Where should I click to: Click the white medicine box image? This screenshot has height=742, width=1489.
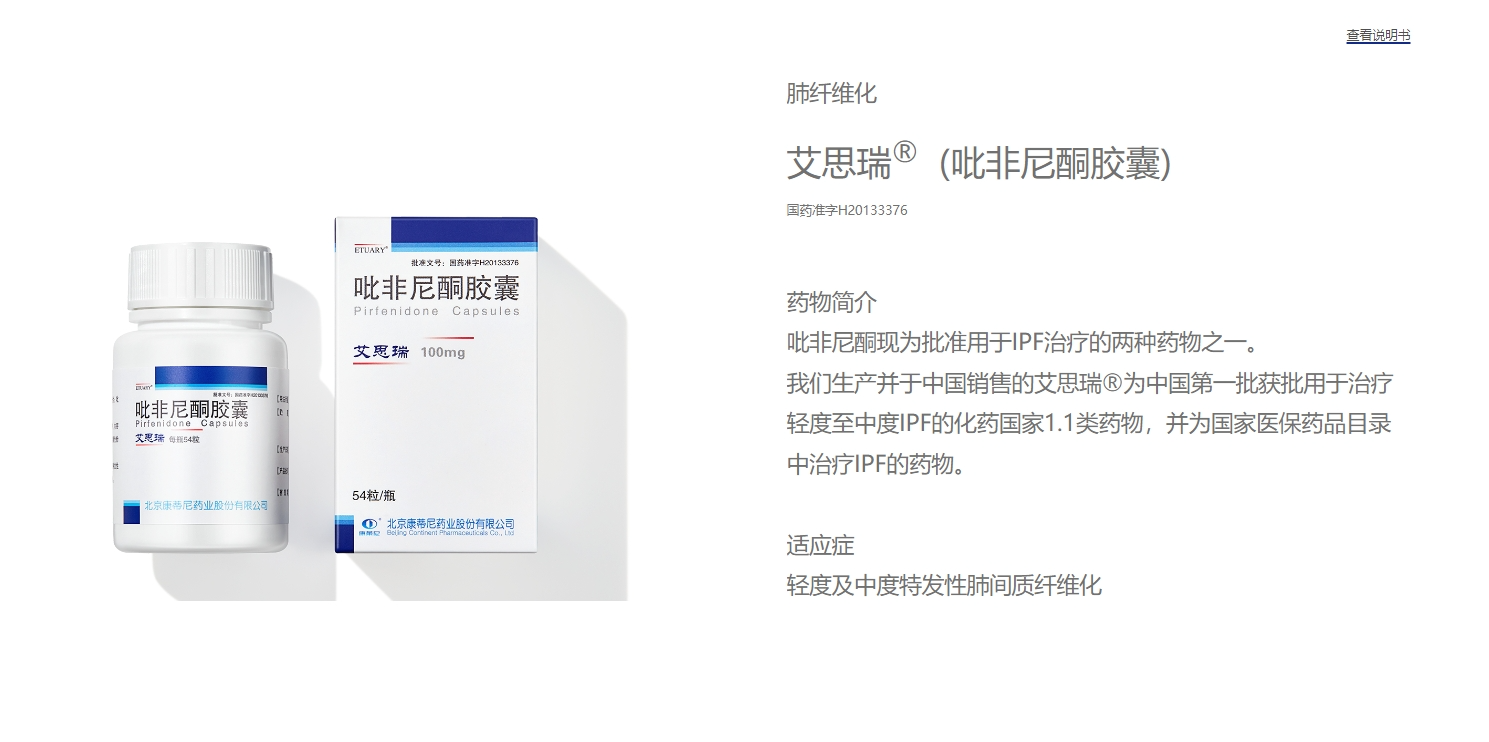(436, 385)
